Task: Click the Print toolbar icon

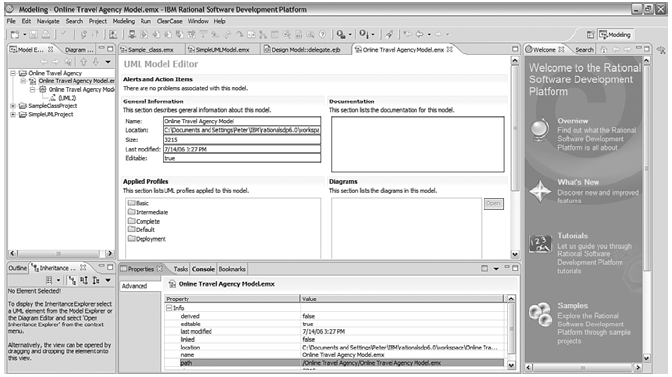Action: 45,34
